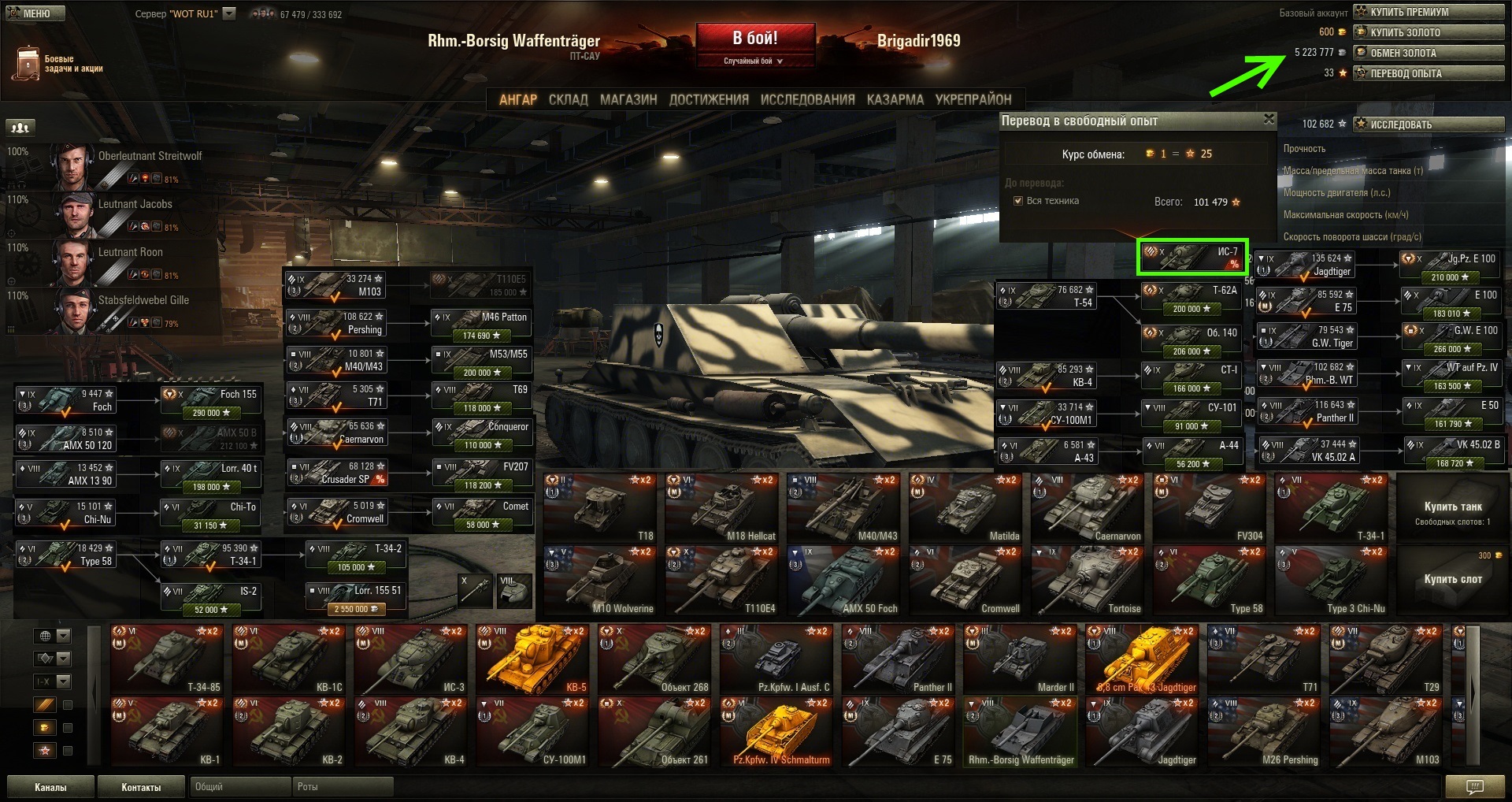Switch to the МАГАЗИН tab

pos(628,100)
